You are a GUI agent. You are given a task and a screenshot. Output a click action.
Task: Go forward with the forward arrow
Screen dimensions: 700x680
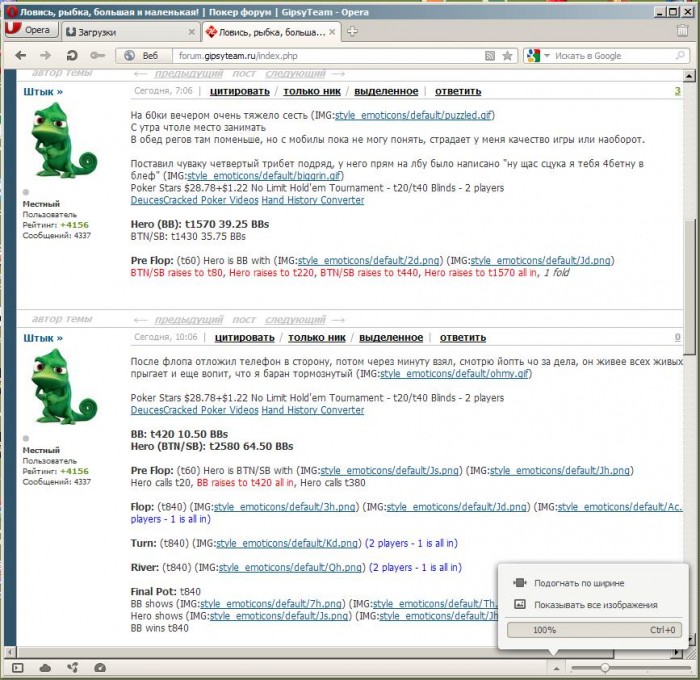pos(46,55)
